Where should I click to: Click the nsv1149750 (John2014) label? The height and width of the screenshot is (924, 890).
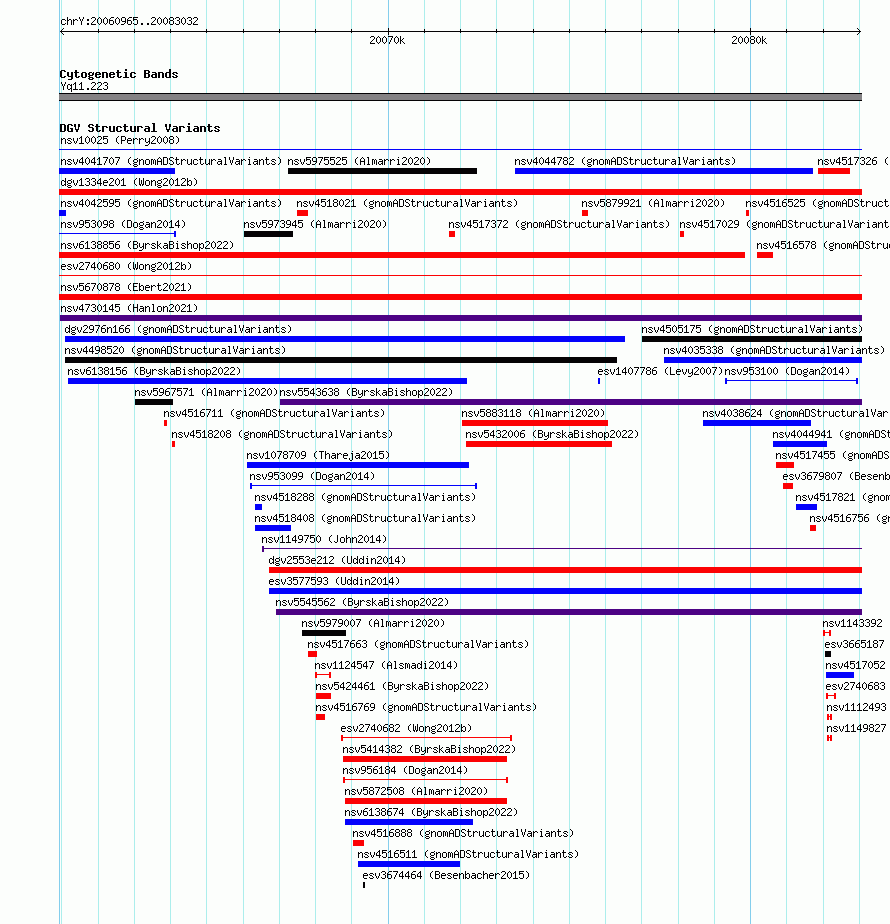pos(324,539)
